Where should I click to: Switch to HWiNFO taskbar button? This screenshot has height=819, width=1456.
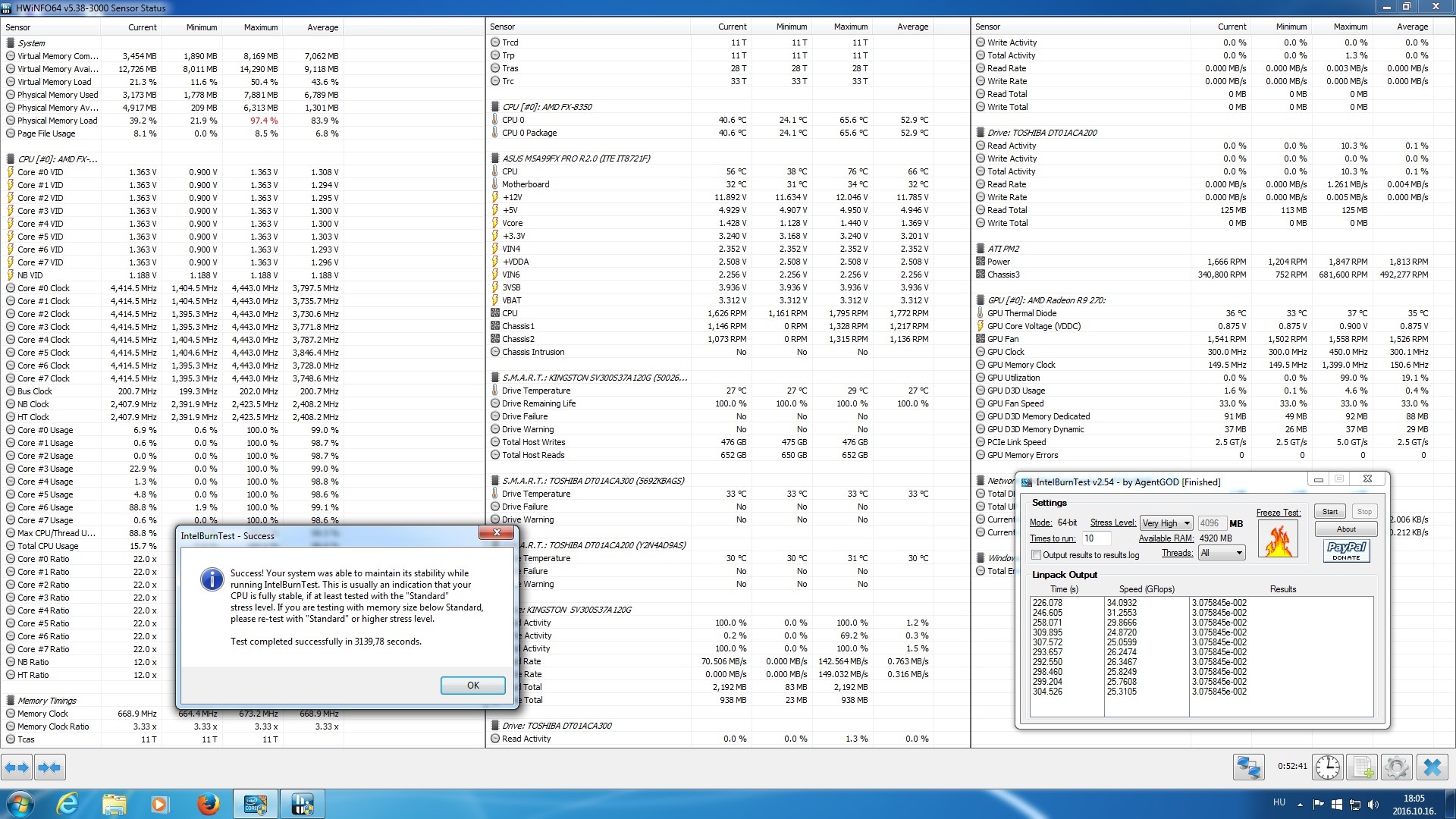(x=303, y=804)
